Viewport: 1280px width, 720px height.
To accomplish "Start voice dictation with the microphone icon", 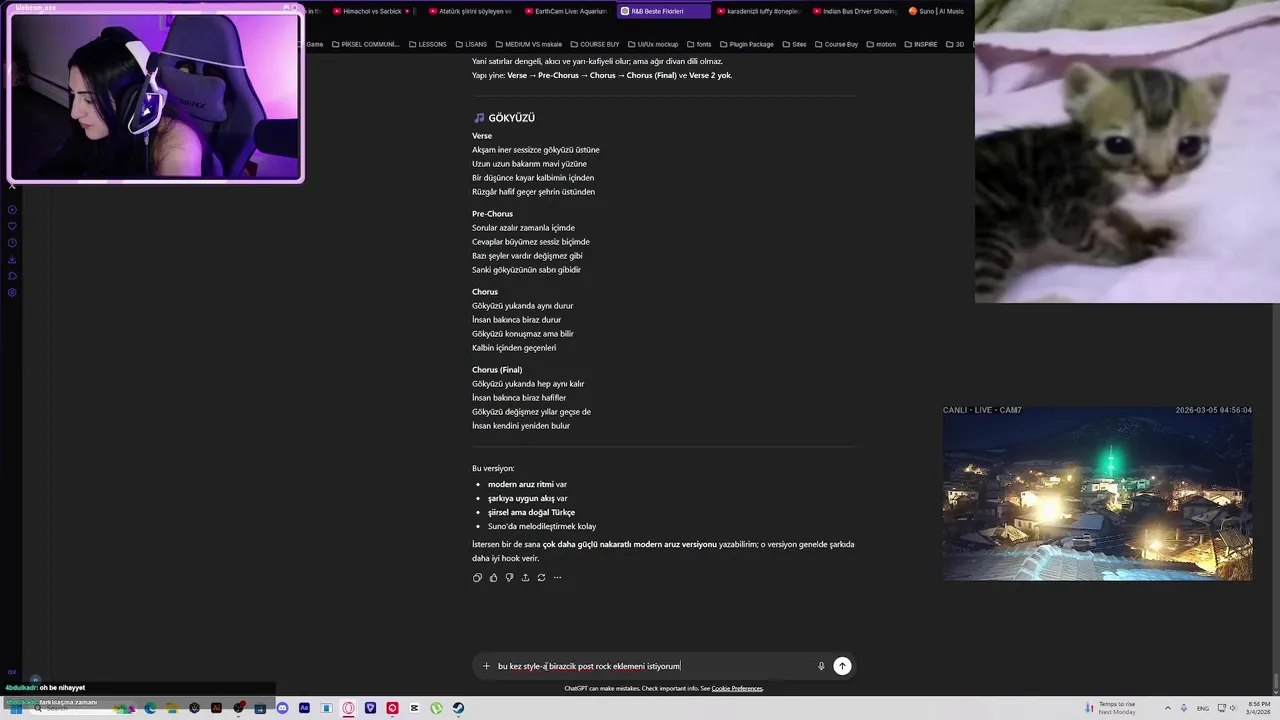I will click(x=821, y=666).
